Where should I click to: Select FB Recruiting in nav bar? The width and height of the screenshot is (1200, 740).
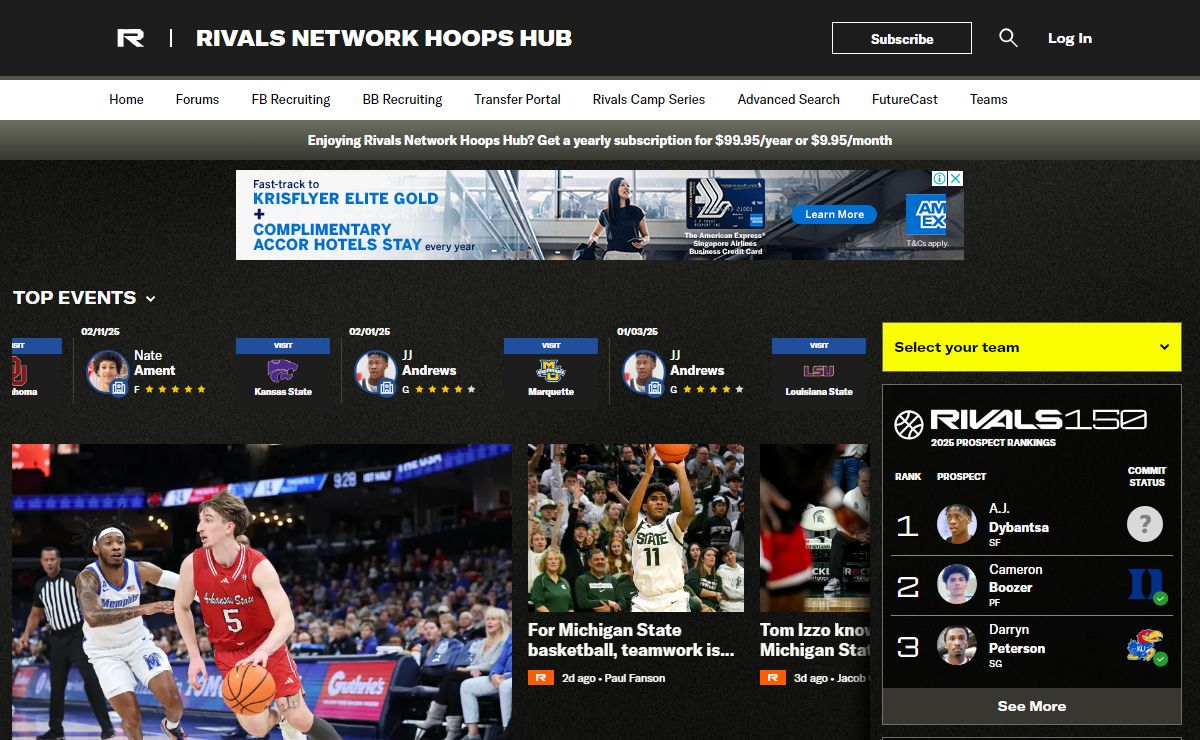coord(291,99)
